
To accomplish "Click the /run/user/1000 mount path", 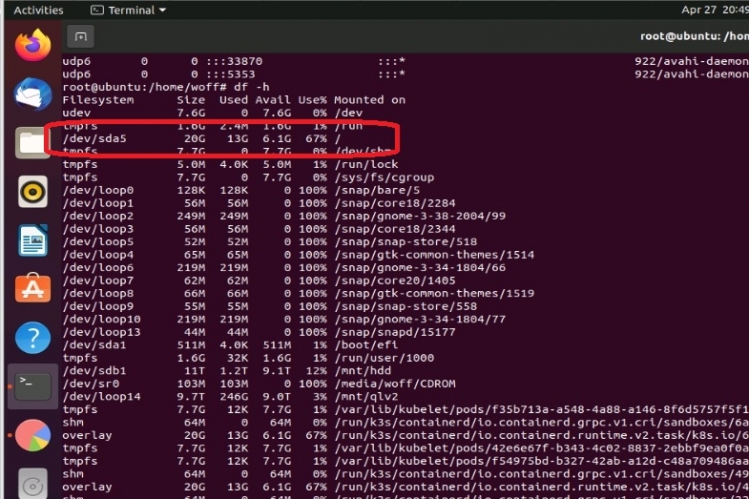I will (384, 358).
